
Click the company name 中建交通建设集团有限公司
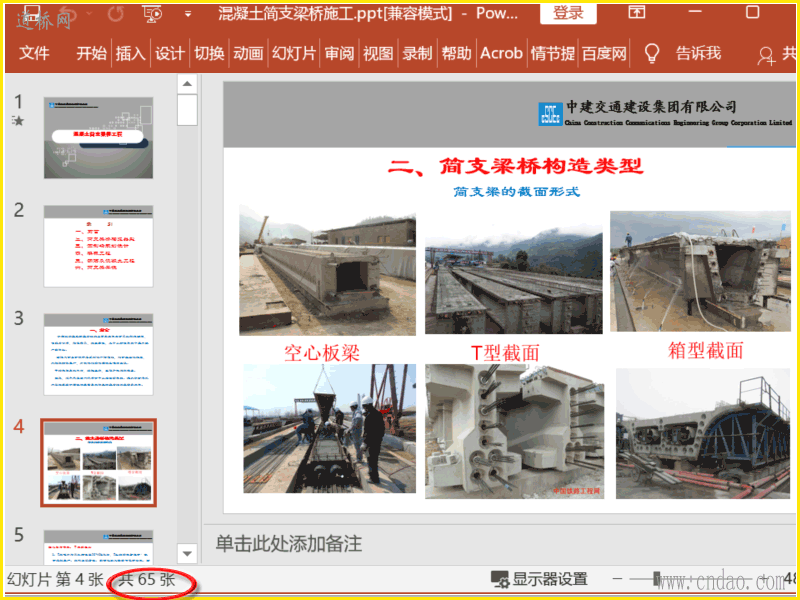(x=652, y=107)
